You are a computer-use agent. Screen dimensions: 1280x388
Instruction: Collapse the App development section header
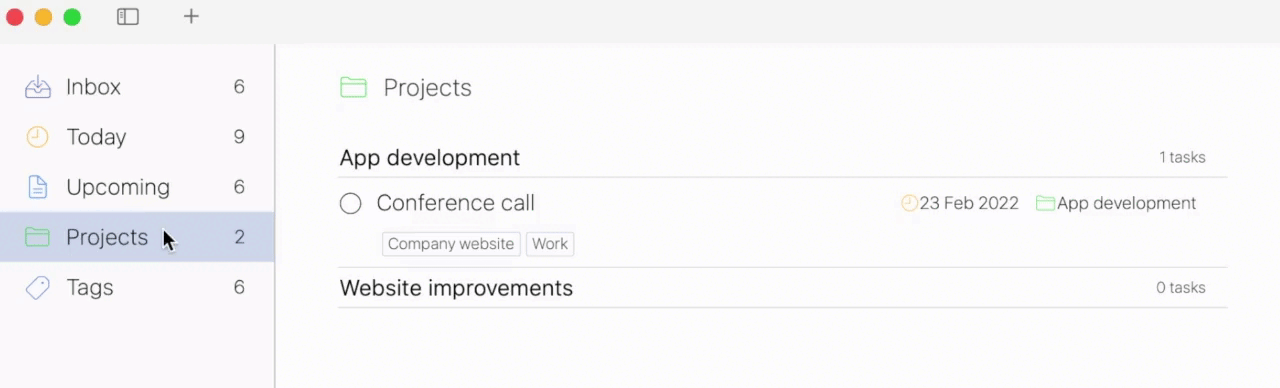783,158
